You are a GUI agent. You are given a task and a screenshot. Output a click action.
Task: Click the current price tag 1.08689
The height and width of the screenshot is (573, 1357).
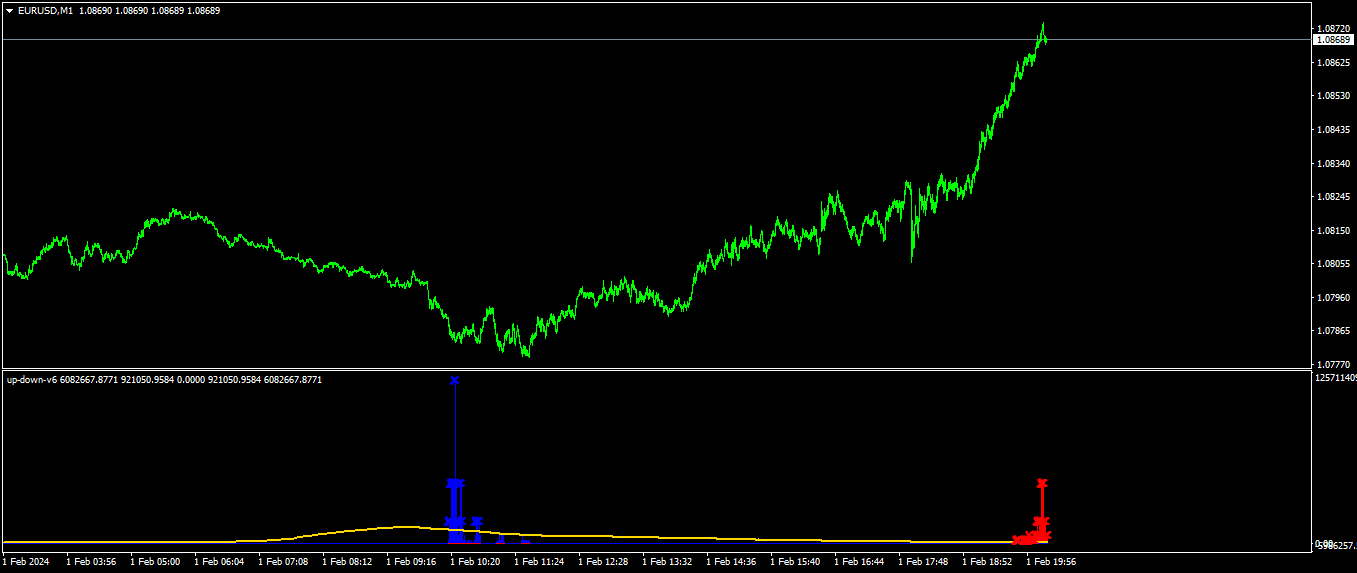(x=1333, y=39)
